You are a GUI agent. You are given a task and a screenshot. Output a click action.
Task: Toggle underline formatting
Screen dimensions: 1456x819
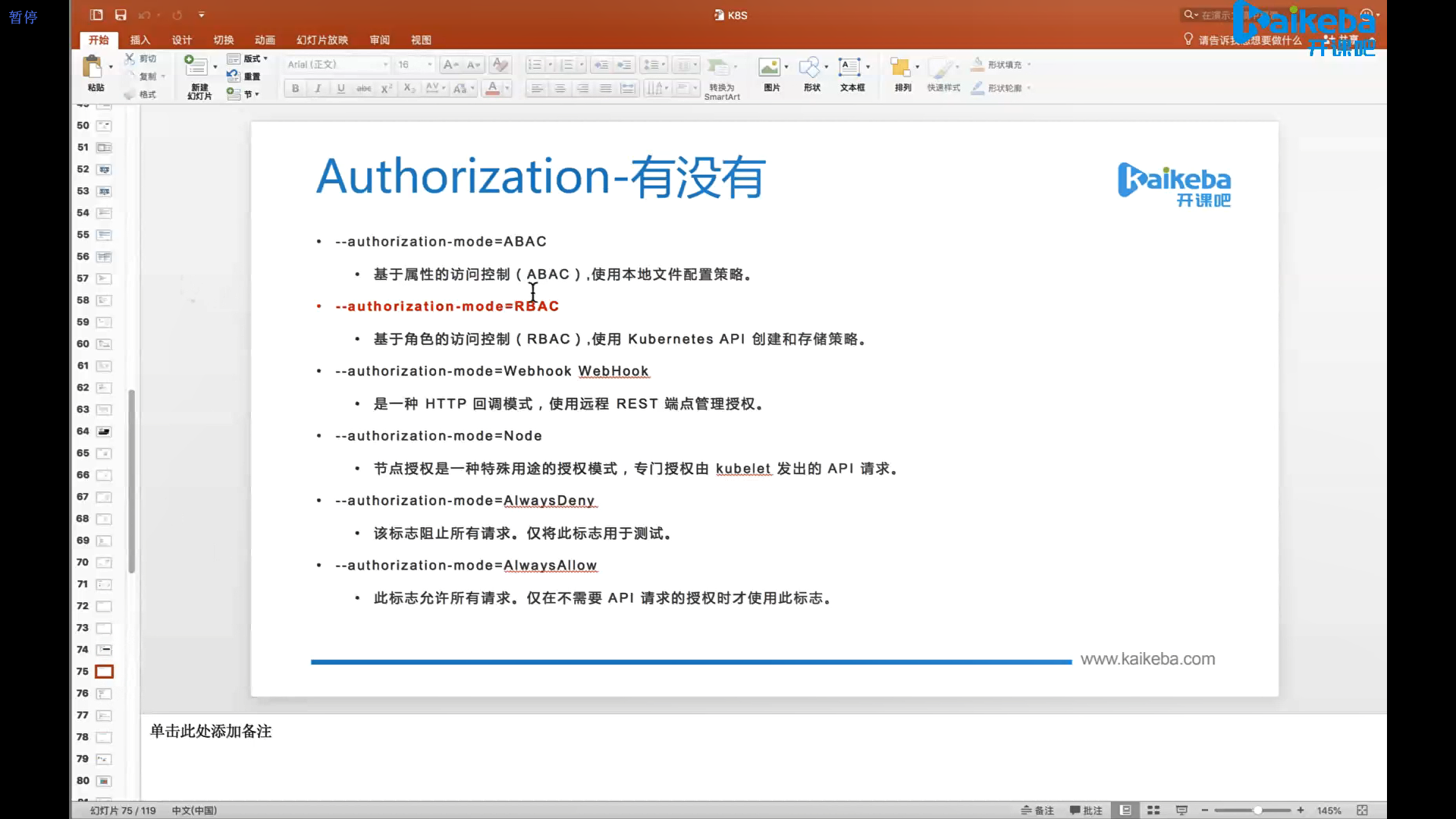click(340, 88)
